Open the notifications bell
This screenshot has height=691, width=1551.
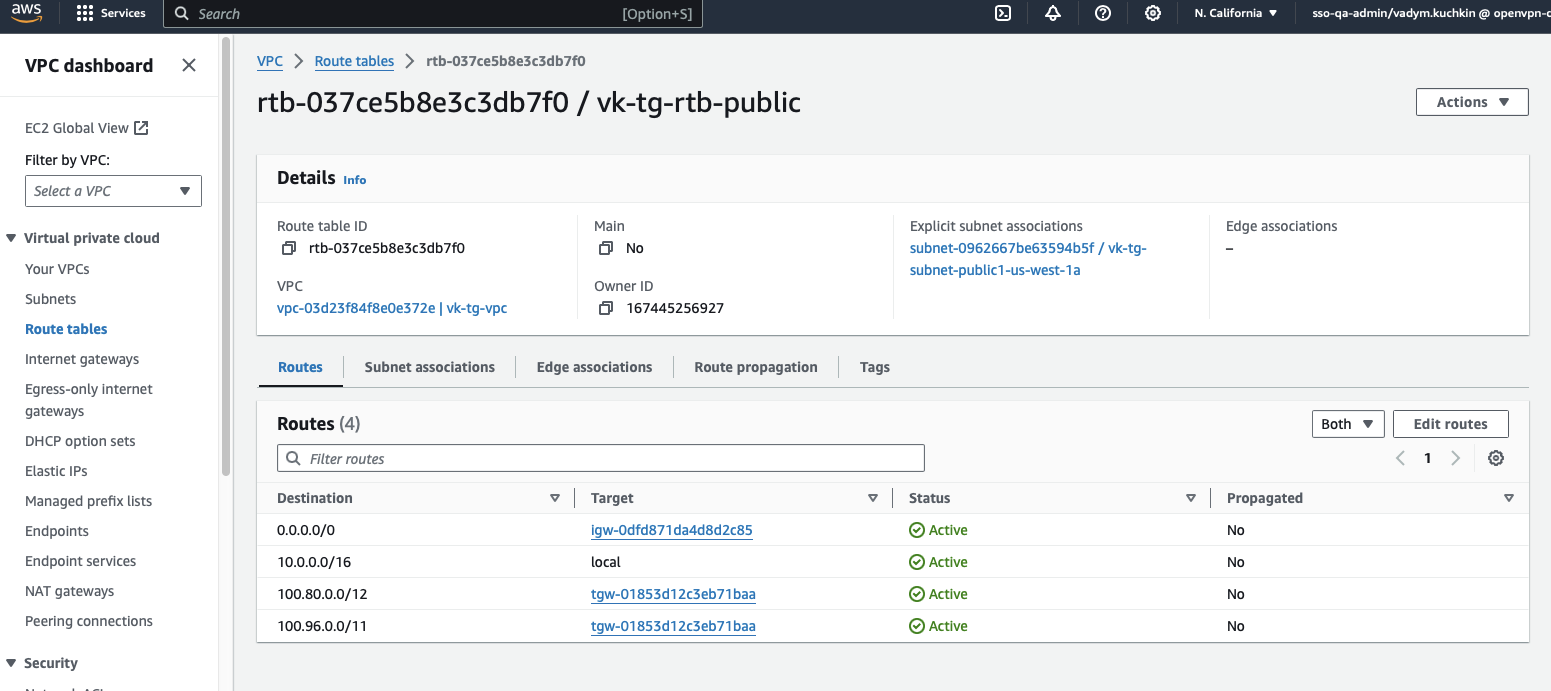pos(1052,14)
